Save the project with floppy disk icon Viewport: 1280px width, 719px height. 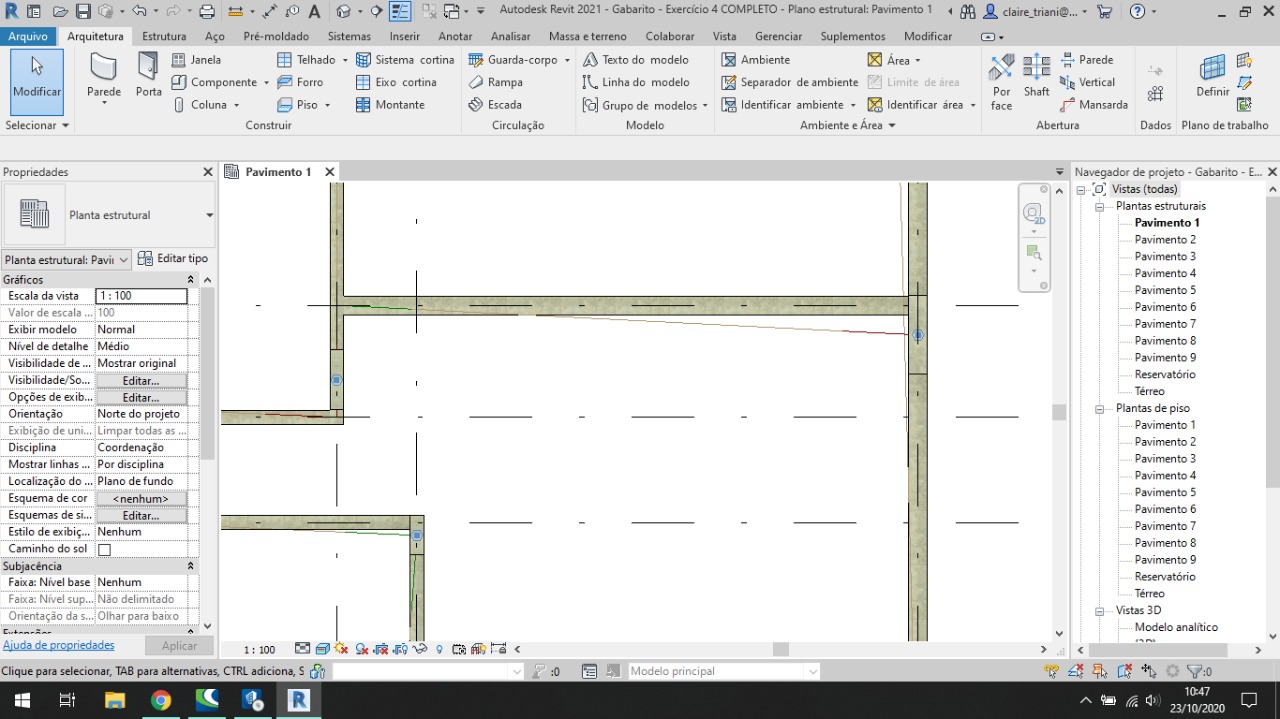83,12
